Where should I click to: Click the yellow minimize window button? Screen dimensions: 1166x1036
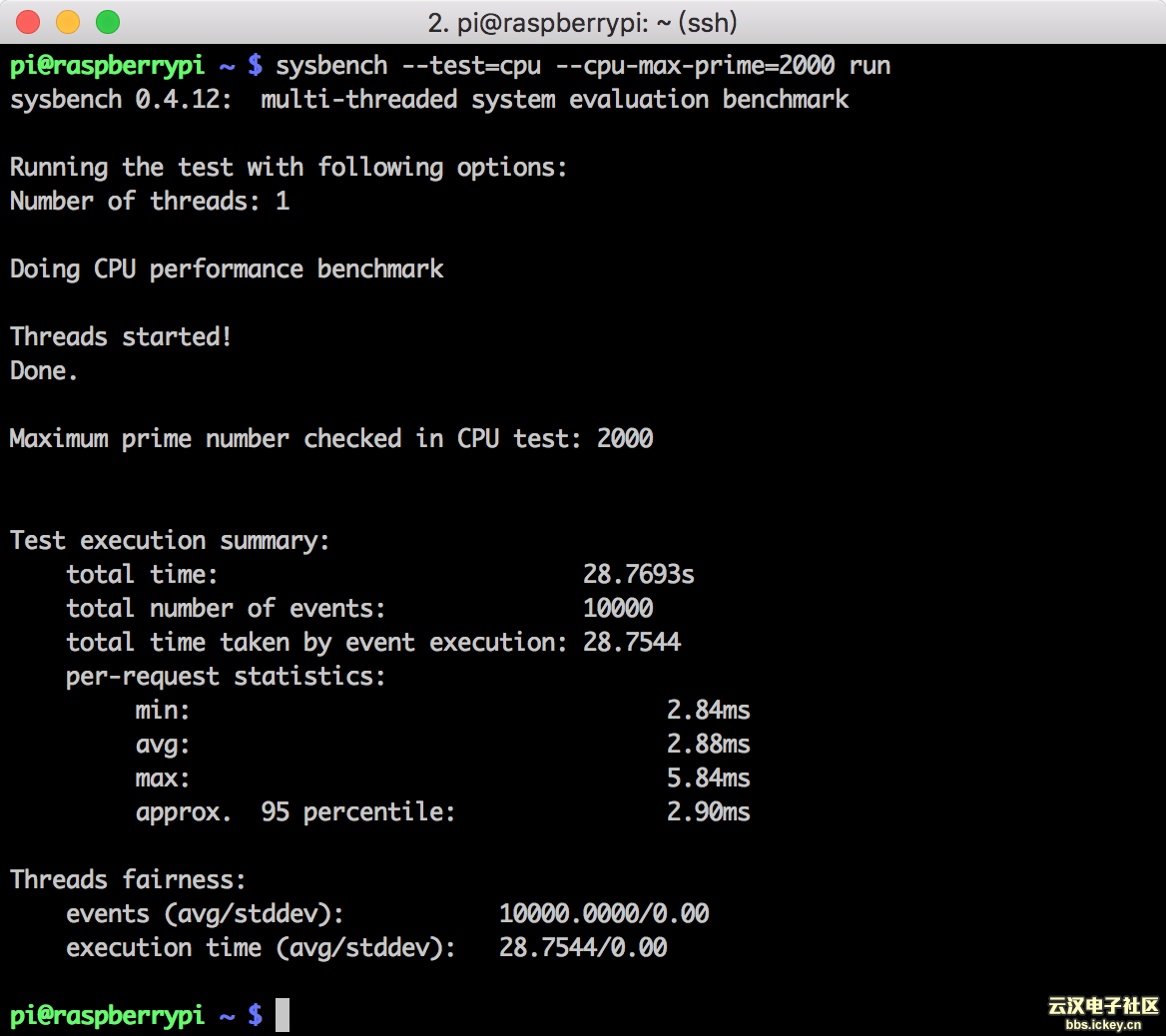[68, 22]
